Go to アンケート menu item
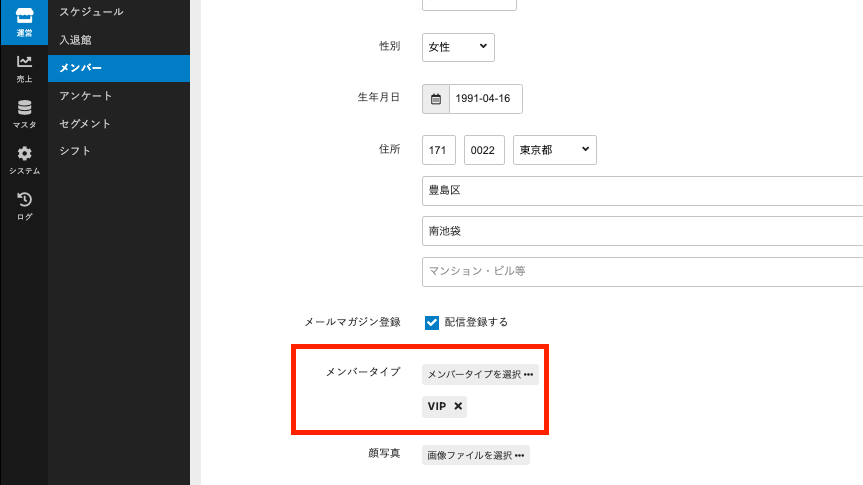 tap(86, 96)
